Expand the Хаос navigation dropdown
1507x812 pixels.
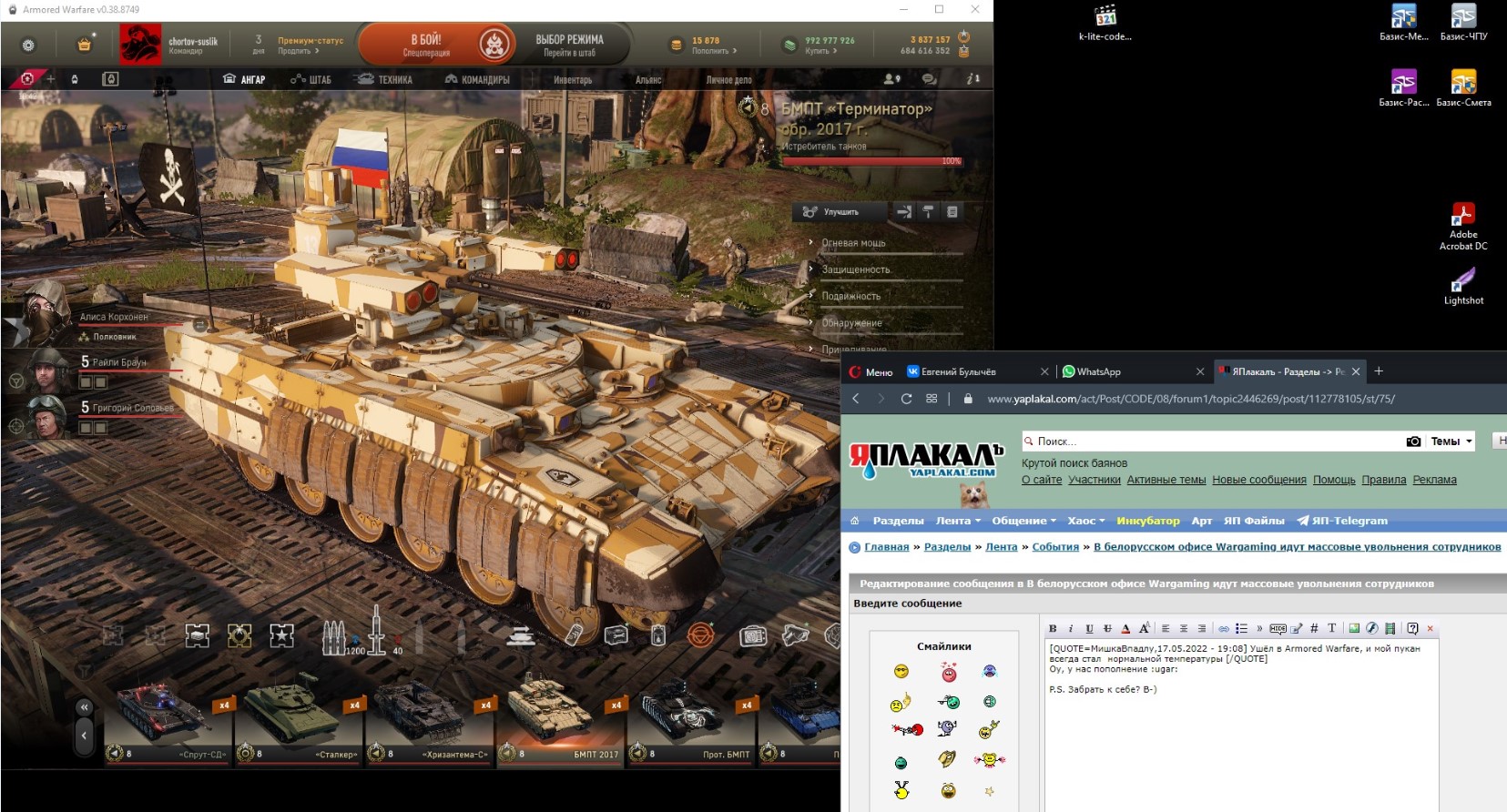[1085, 521]
